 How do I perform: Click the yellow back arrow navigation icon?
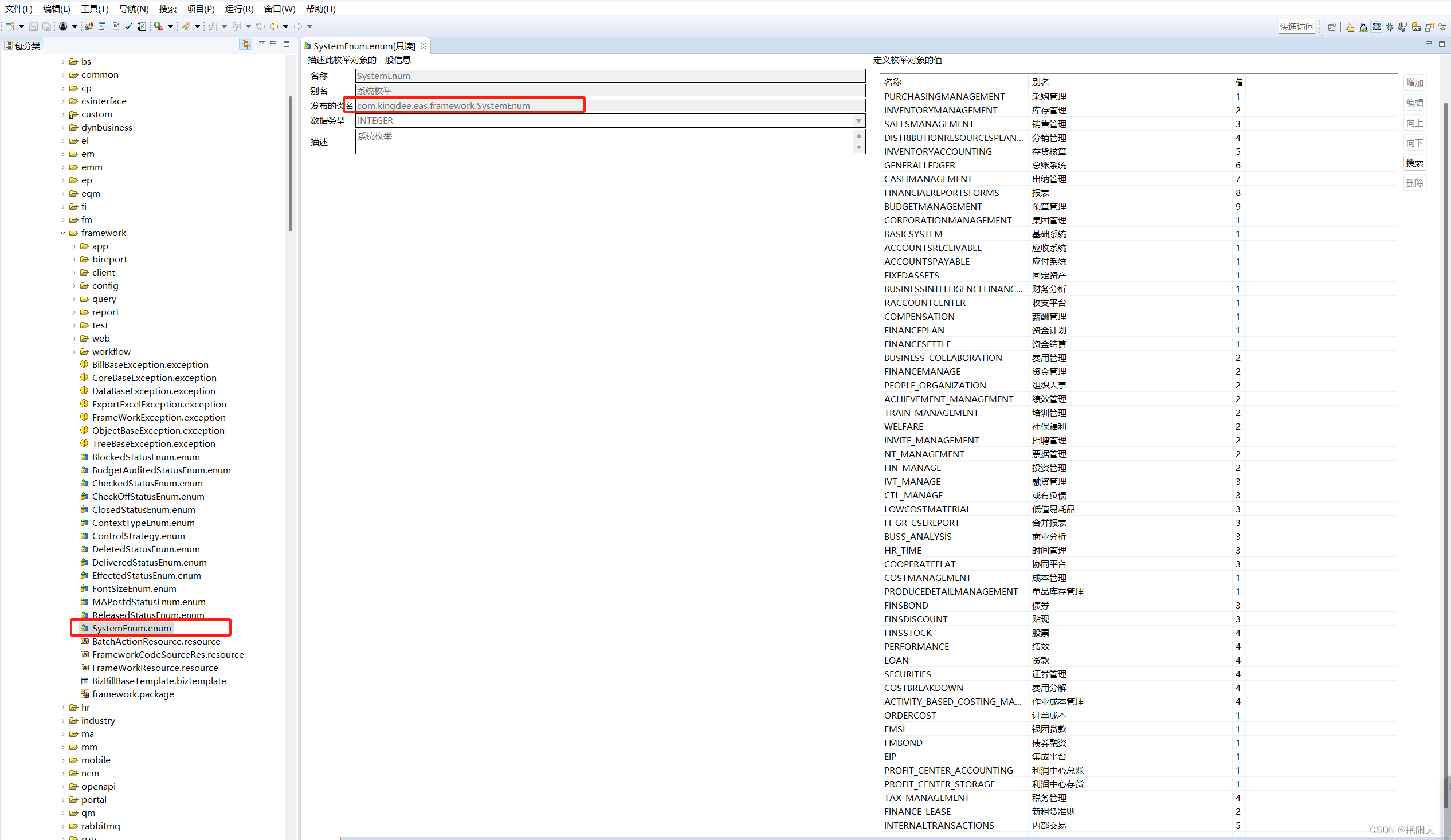(274, 26)
